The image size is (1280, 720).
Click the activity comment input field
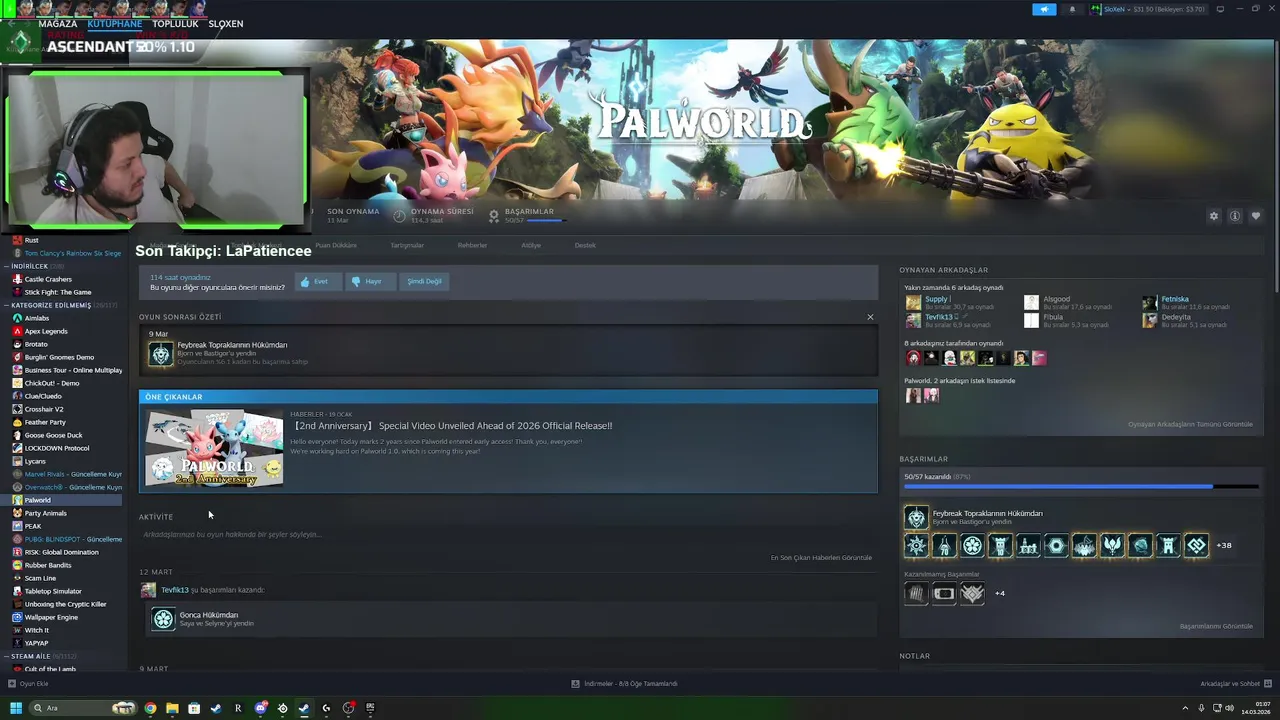pos(507,534)
